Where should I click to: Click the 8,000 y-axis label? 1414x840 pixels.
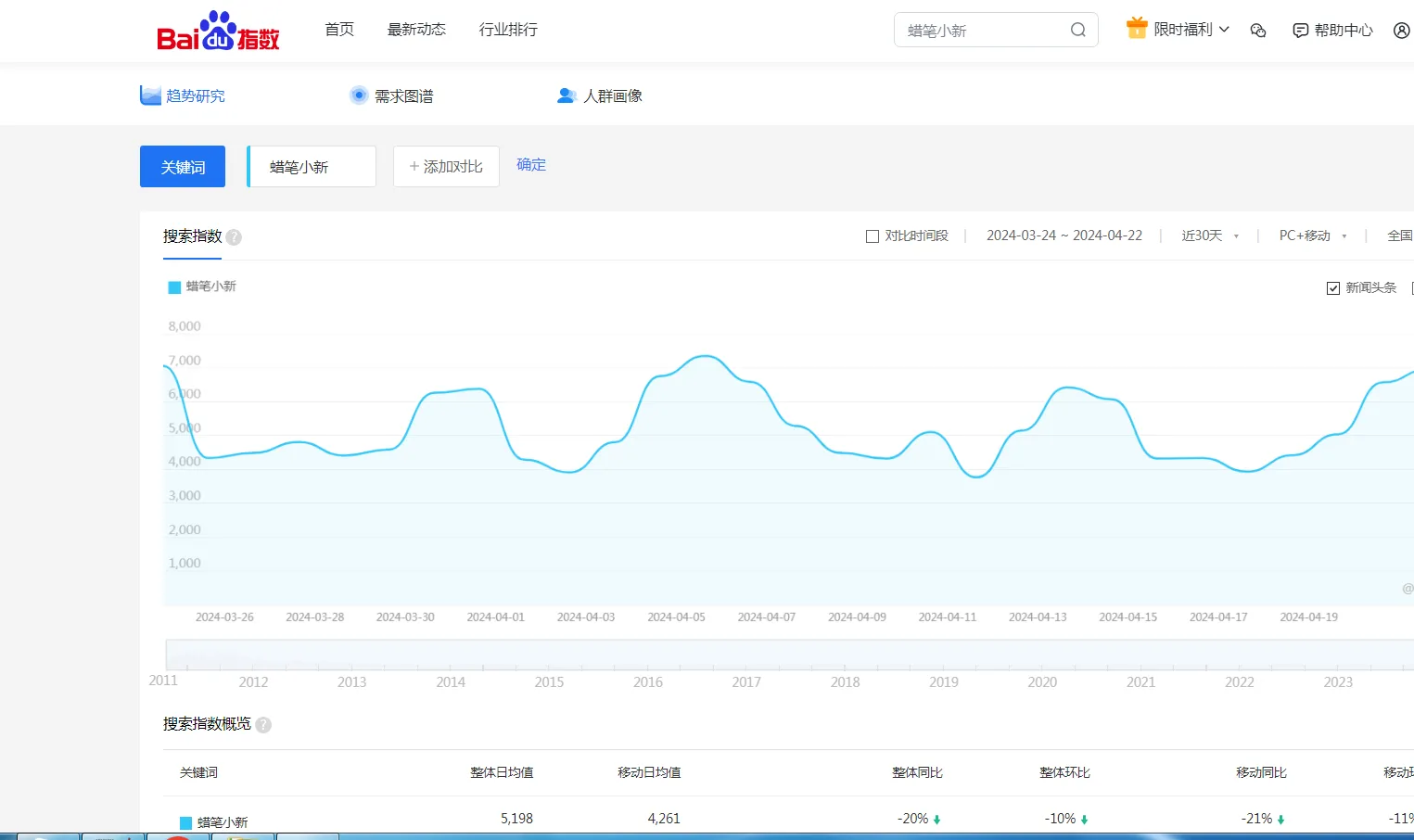(185, 326)
